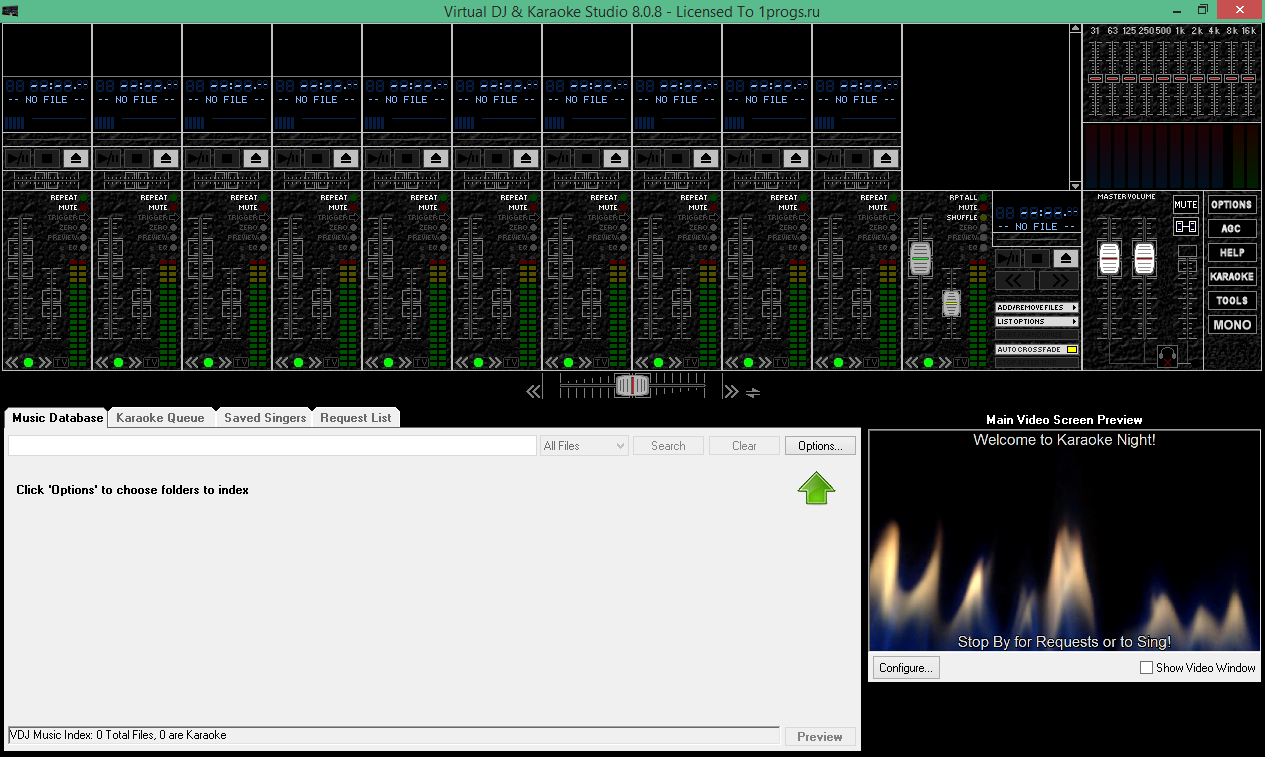Toggle the master volume MUTE button
The image size is (1265, 757).
(1186, 204)
